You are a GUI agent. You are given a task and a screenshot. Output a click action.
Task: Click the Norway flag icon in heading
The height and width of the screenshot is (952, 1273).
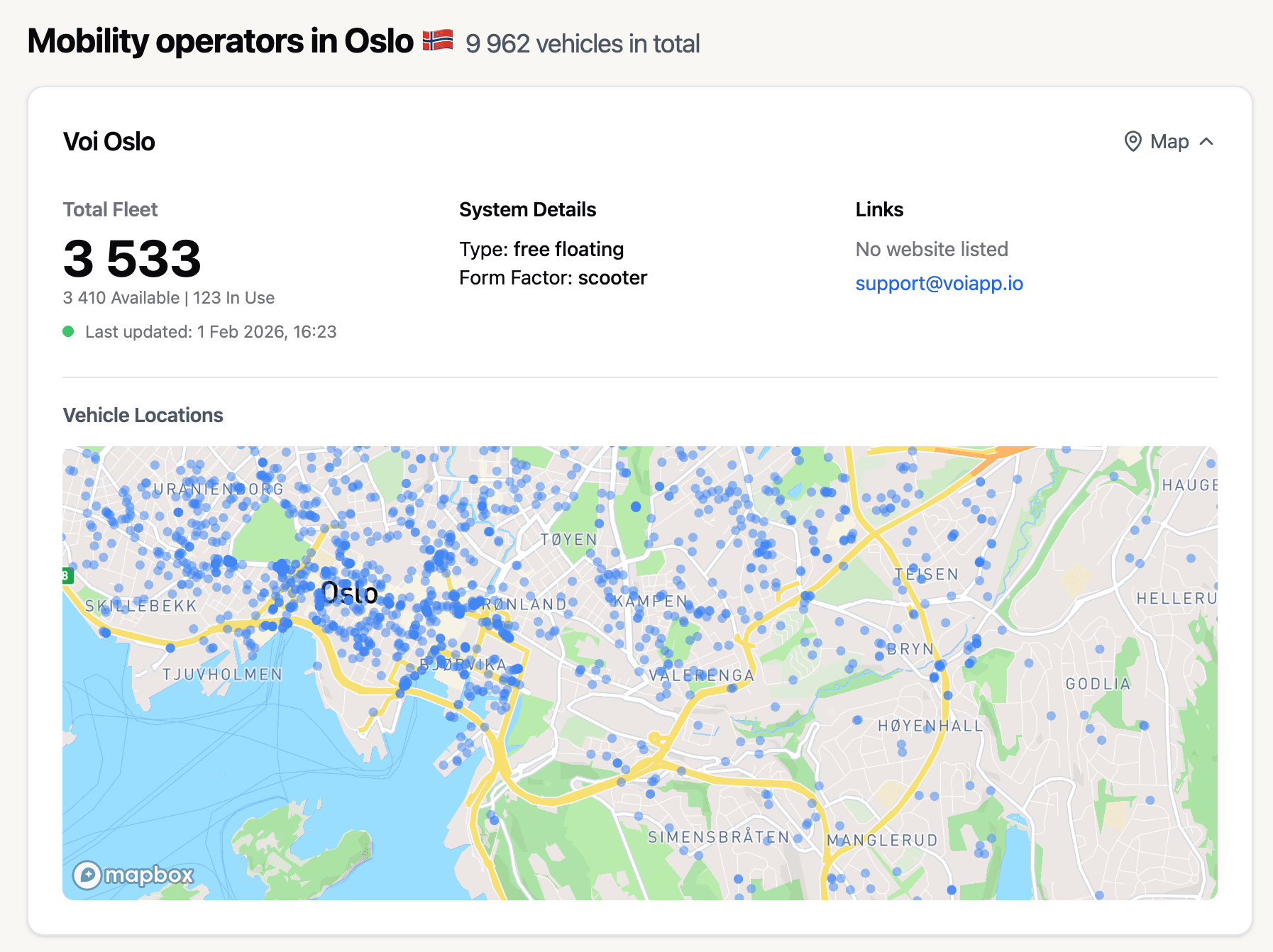(x=438, y=40)
